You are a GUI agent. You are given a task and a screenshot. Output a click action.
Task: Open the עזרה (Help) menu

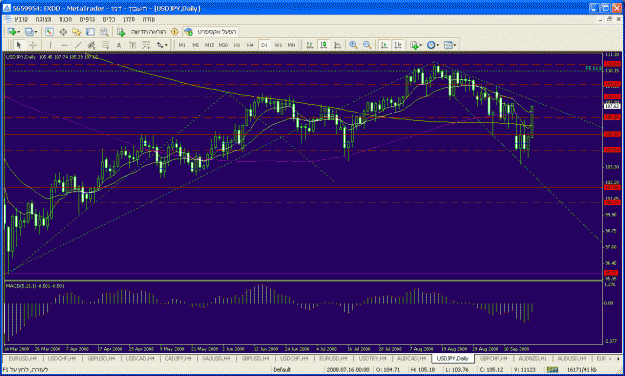(149, 19)
